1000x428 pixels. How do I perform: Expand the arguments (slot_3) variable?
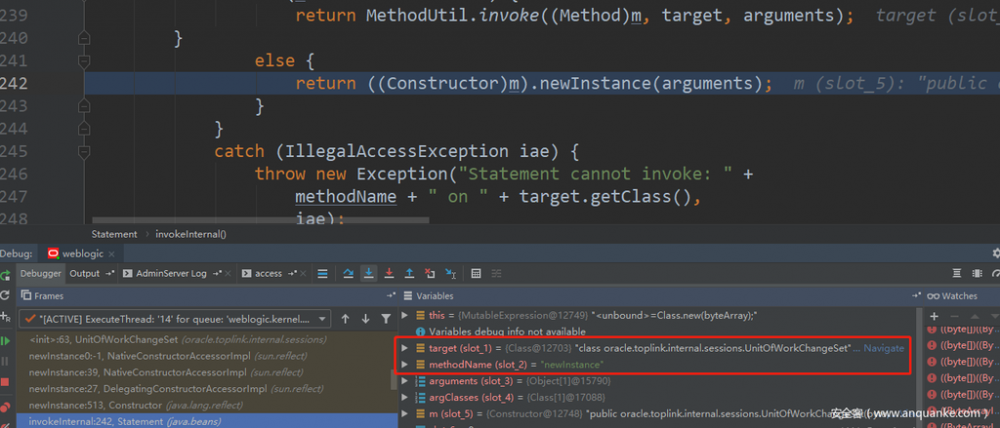[404, 381]
